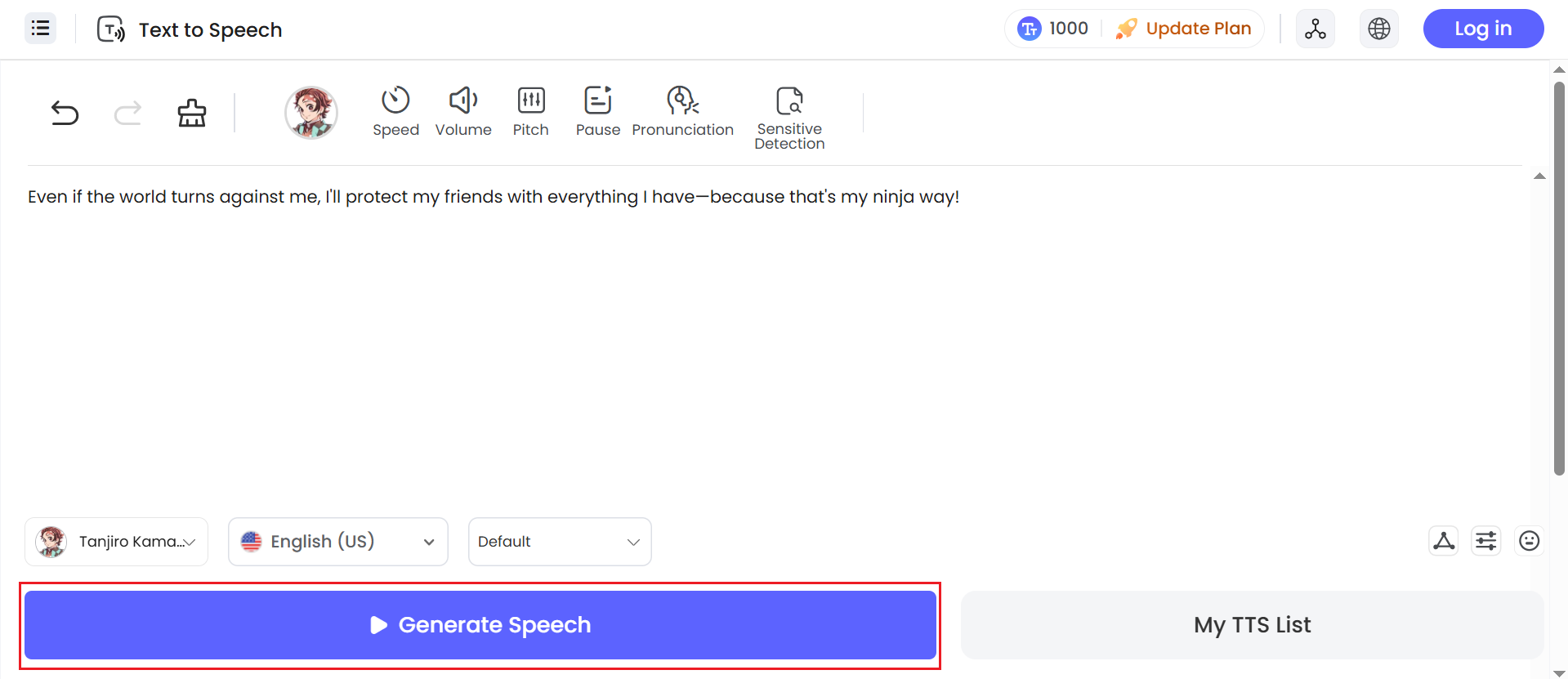
Task: Click the undo arrow icon
Action: click(x=65, y=113)
